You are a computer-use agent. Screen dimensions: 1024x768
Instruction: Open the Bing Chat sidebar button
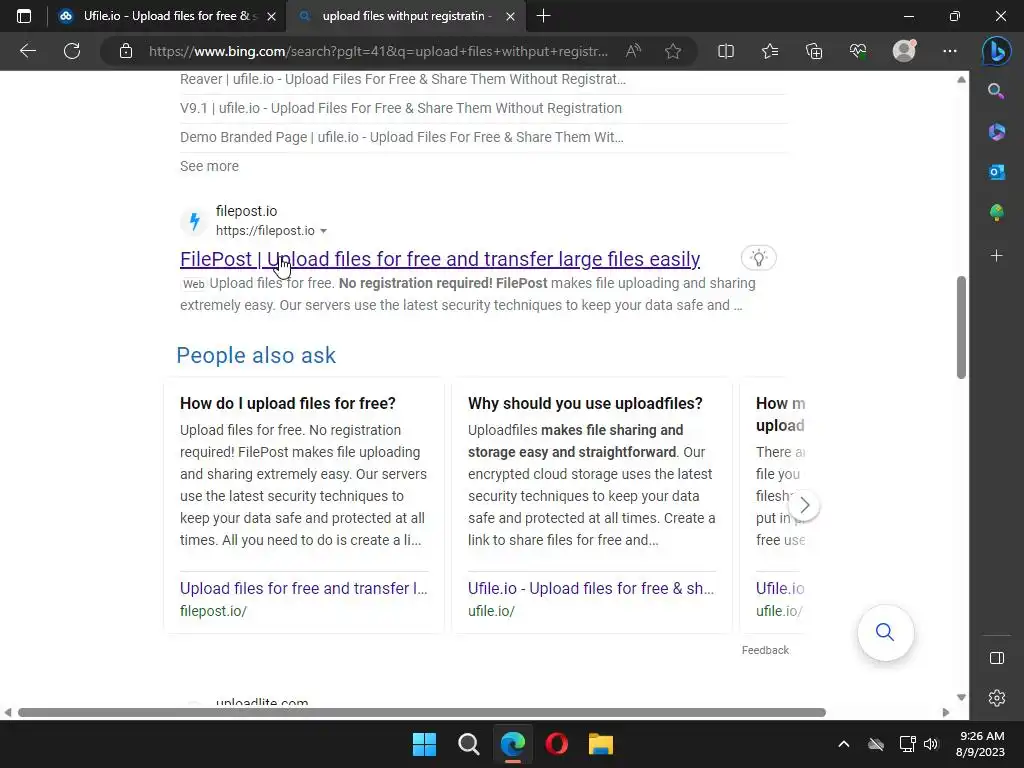coord(997,51)
